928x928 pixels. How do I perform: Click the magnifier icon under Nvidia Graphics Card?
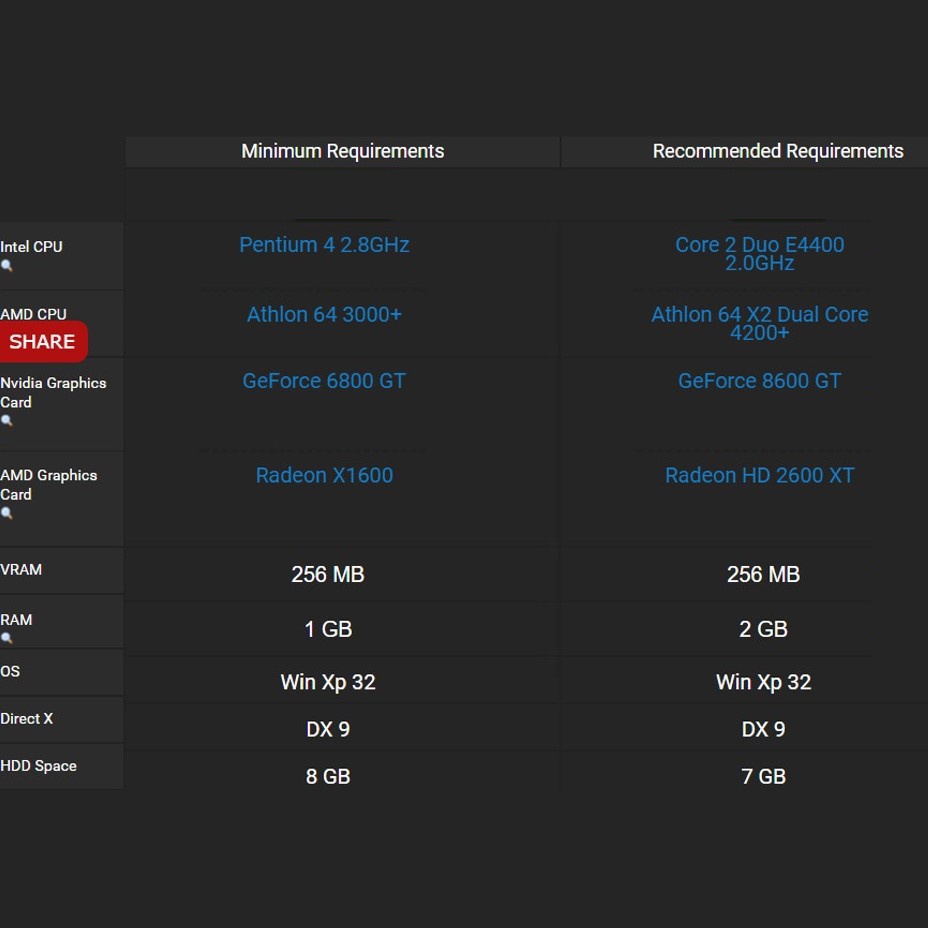pyautogui.click(x=7, y=421)
